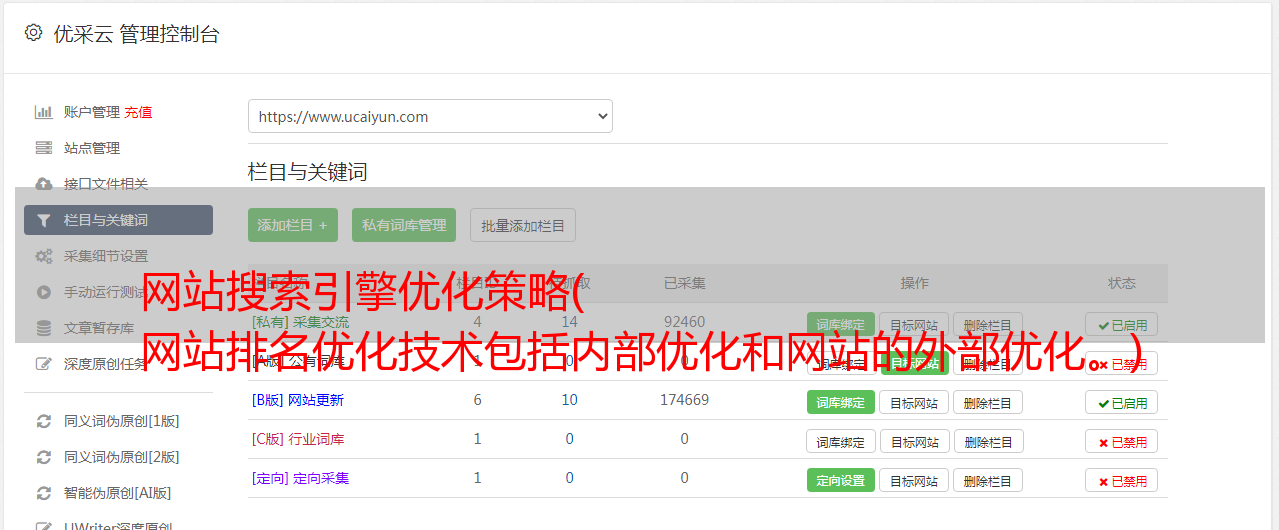Screen dimensions: 1279x530
Task: Click the 174669 collected count
Action: click(x=684, y=400)
